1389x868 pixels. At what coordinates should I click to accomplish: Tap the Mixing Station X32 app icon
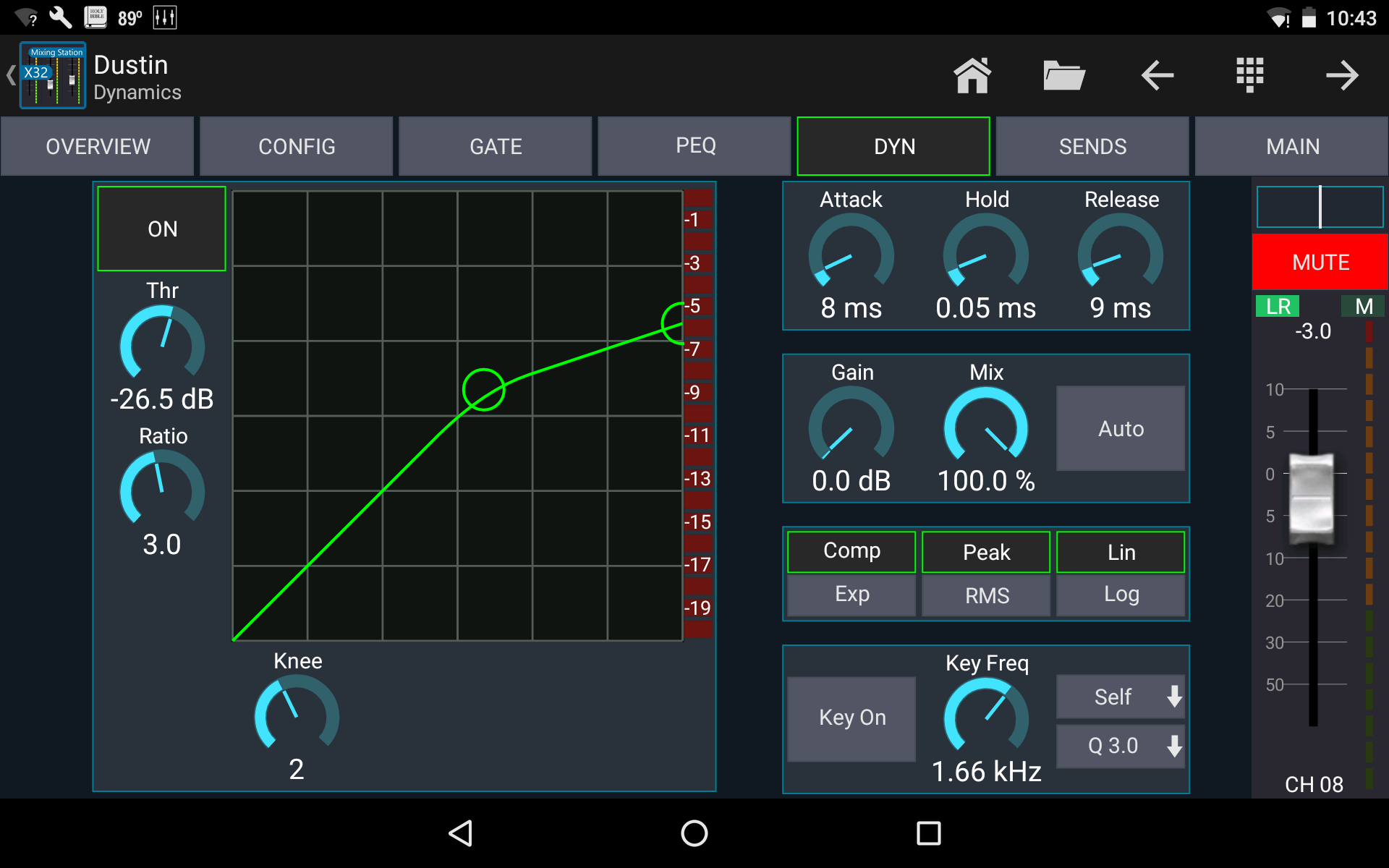[53, 75]
